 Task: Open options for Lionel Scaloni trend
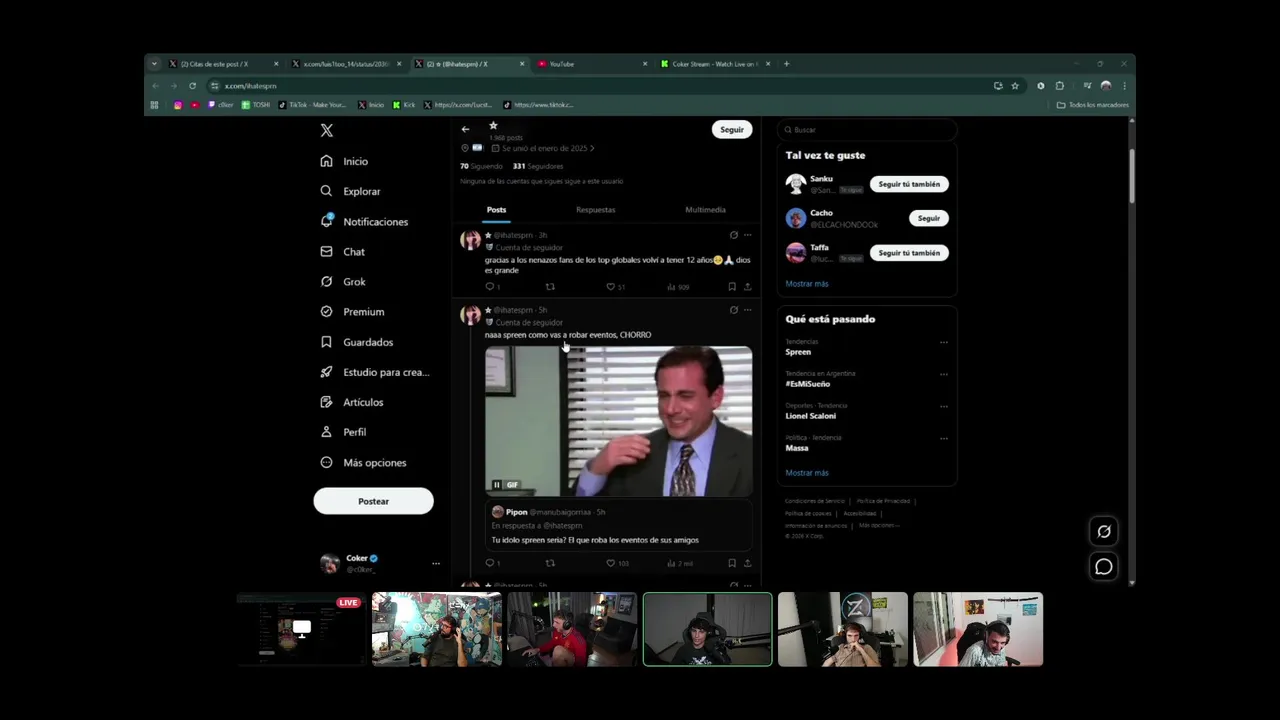tap(943, 406)
